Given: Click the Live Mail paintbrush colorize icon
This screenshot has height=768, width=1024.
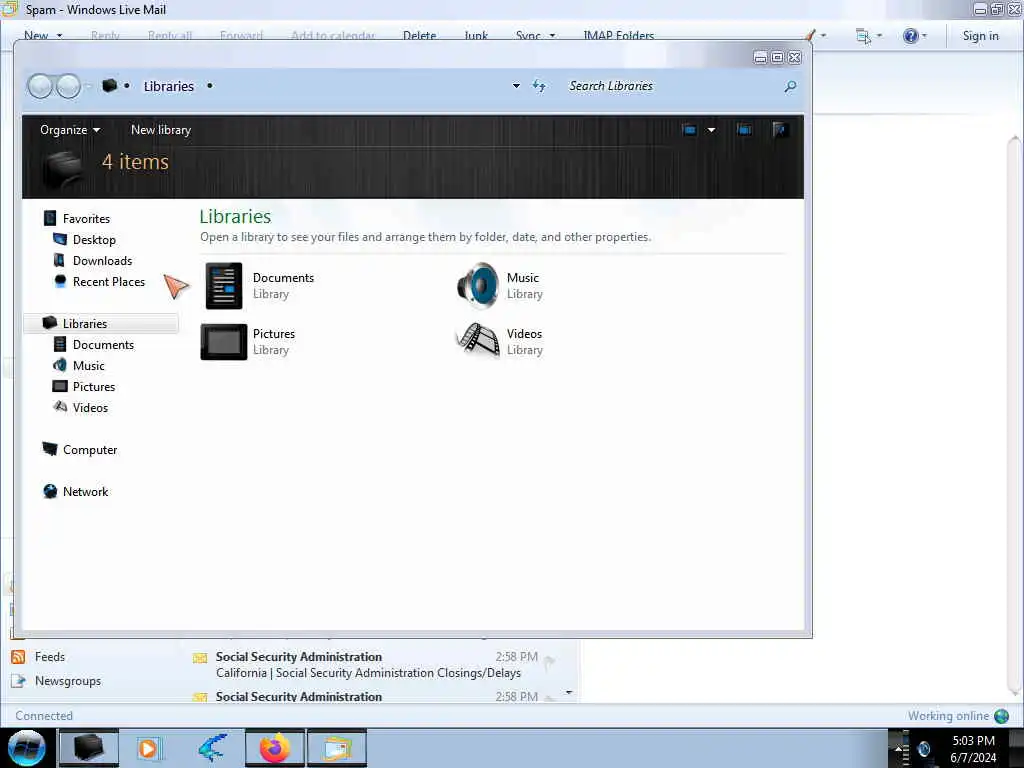Looking at the screenshot, I should 810,35.
